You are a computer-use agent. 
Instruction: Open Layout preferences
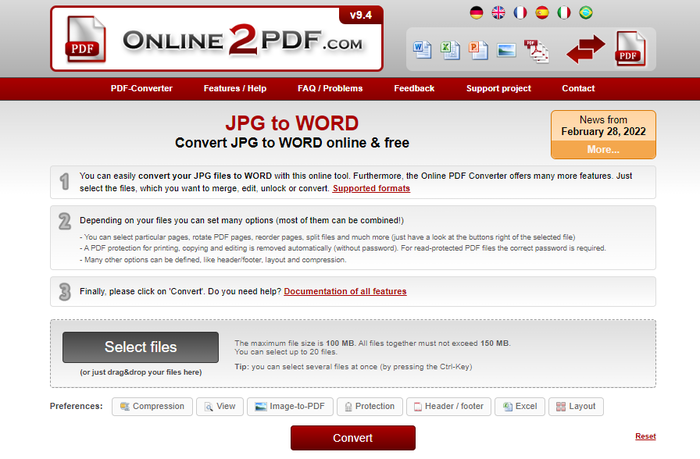click(x=576, y=406)
